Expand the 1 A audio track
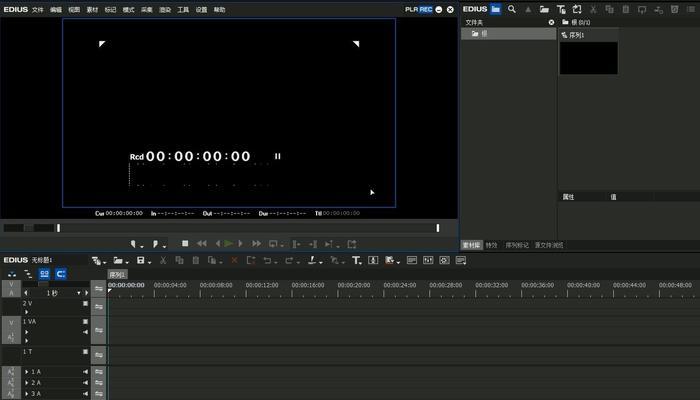700x400 pixels. pos(27,372)
